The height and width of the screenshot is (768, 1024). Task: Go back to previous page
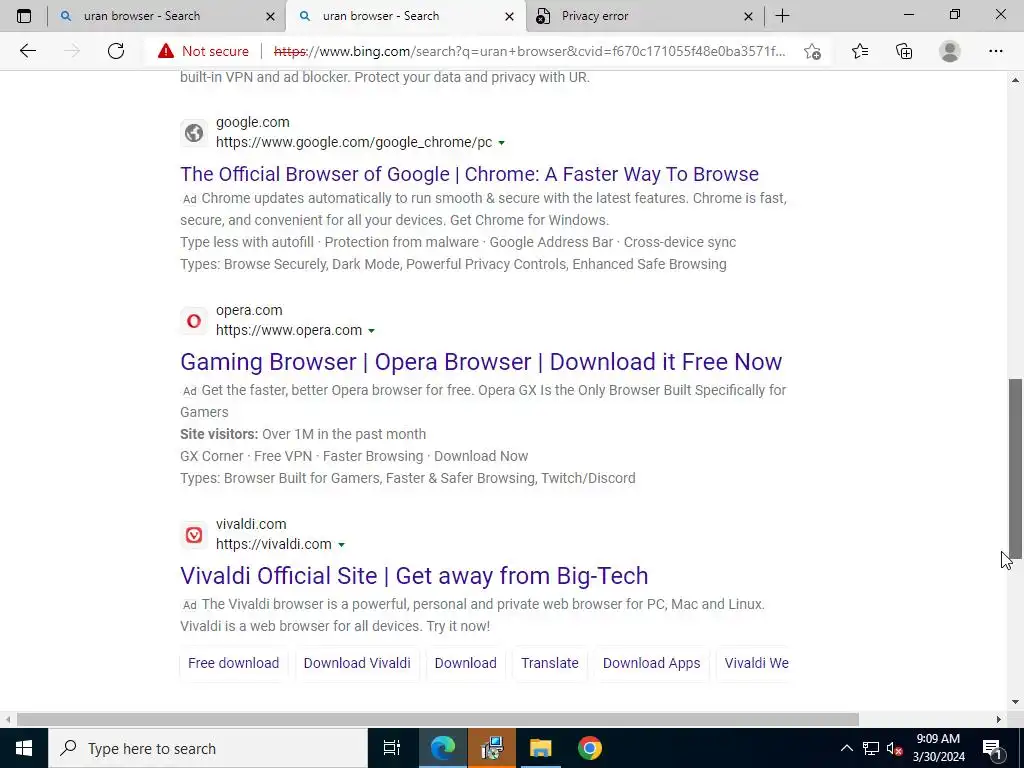point(27,51)
